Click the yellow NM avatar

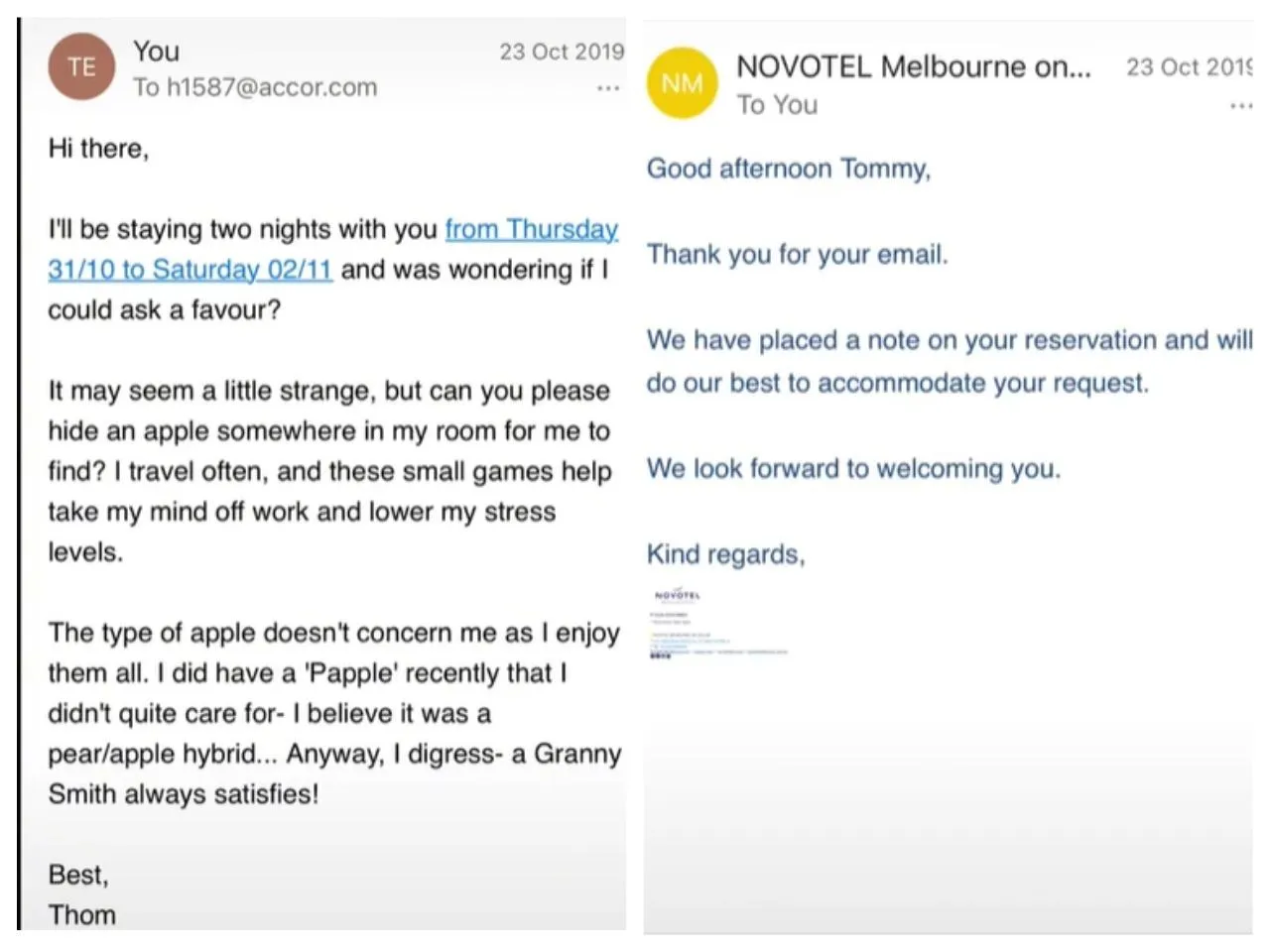pyautogui.click(x=682, y=84)
